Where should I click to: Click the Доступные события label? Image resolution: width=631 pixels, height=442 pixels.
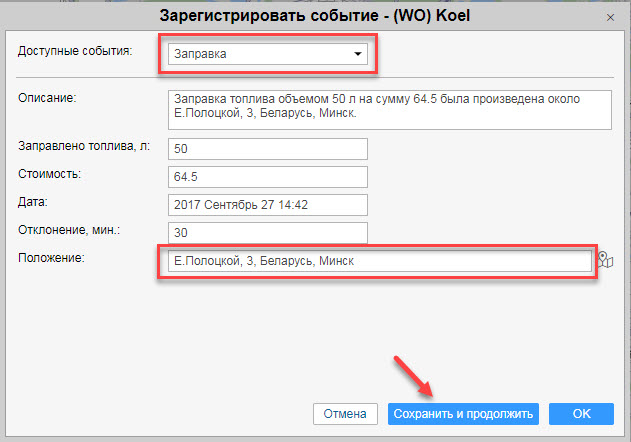point(75,51)
